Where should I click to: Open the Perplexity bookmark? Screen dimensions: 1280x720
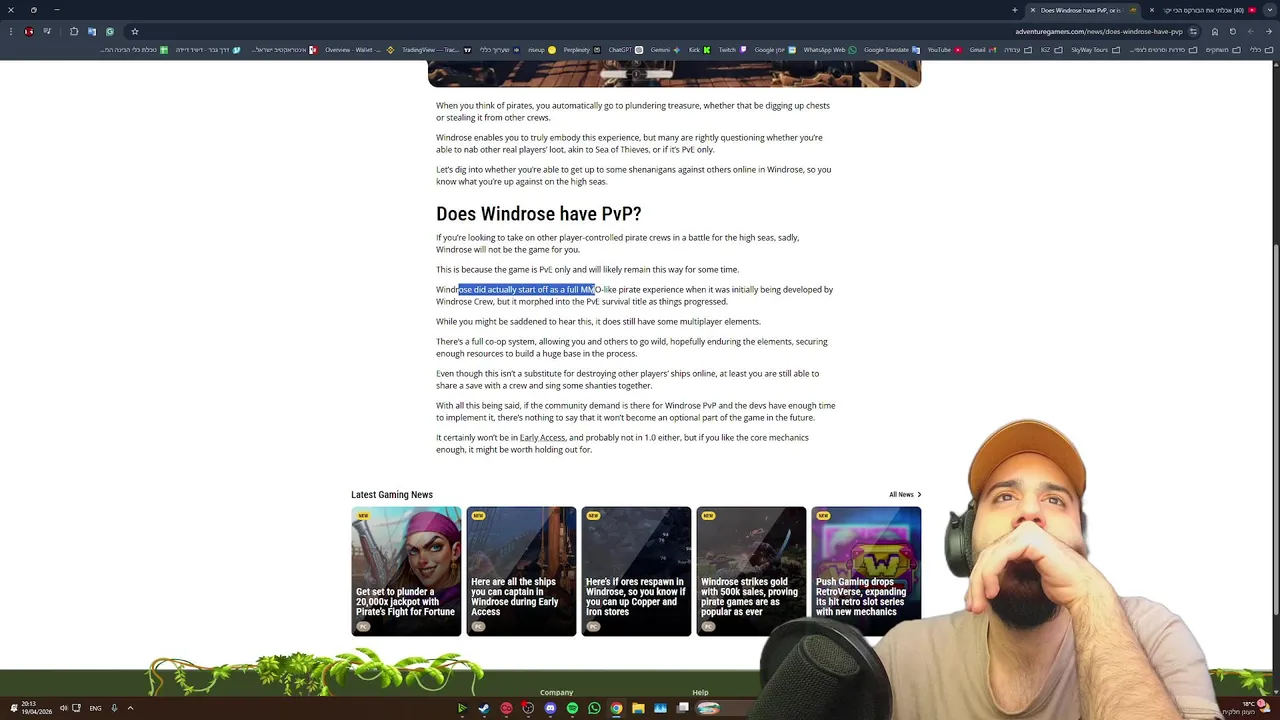click(x=582, y=50)
